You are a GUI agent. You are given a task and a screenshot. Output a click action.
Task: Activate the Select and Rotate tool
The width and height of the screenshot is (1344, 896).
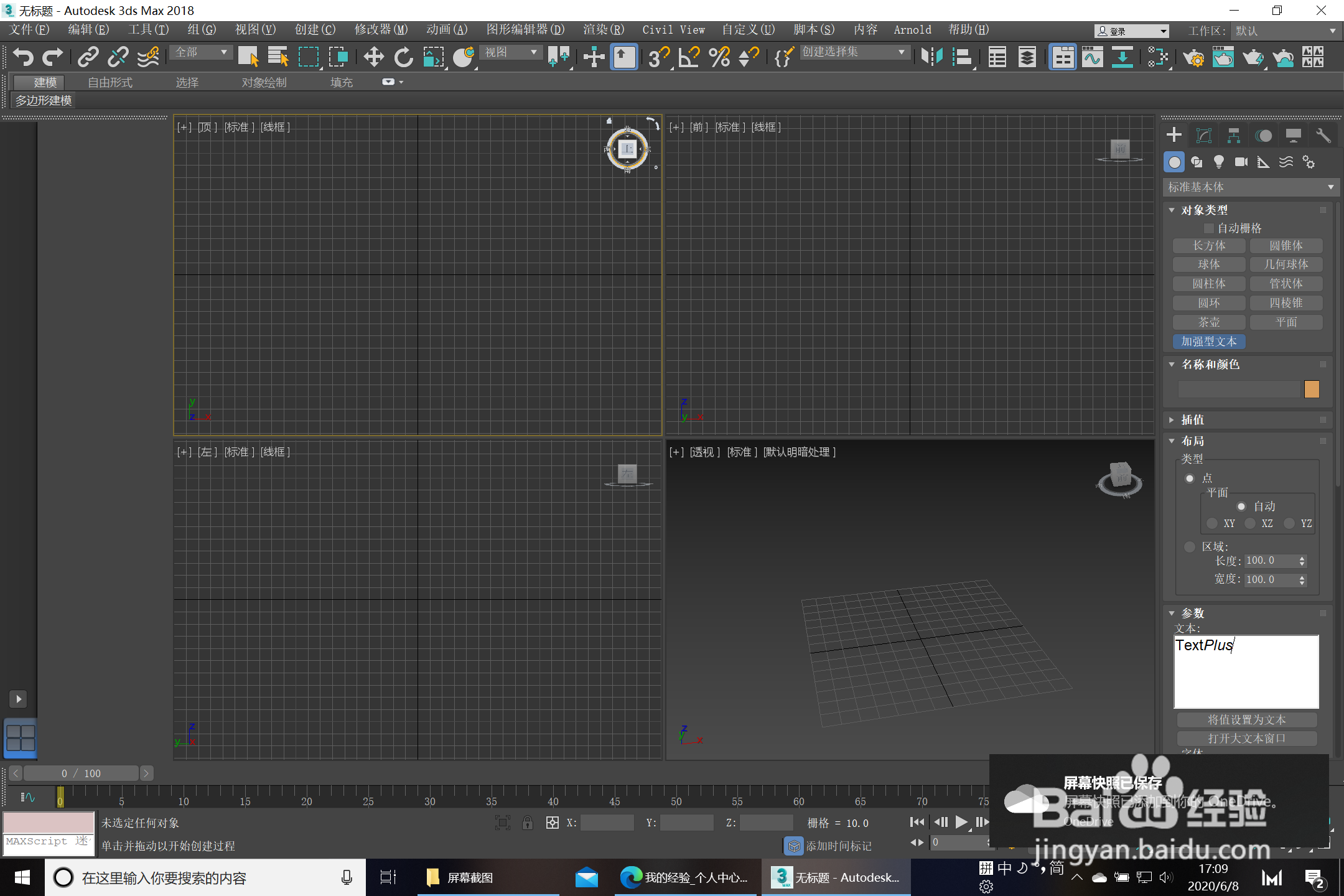tap(404, 57)
